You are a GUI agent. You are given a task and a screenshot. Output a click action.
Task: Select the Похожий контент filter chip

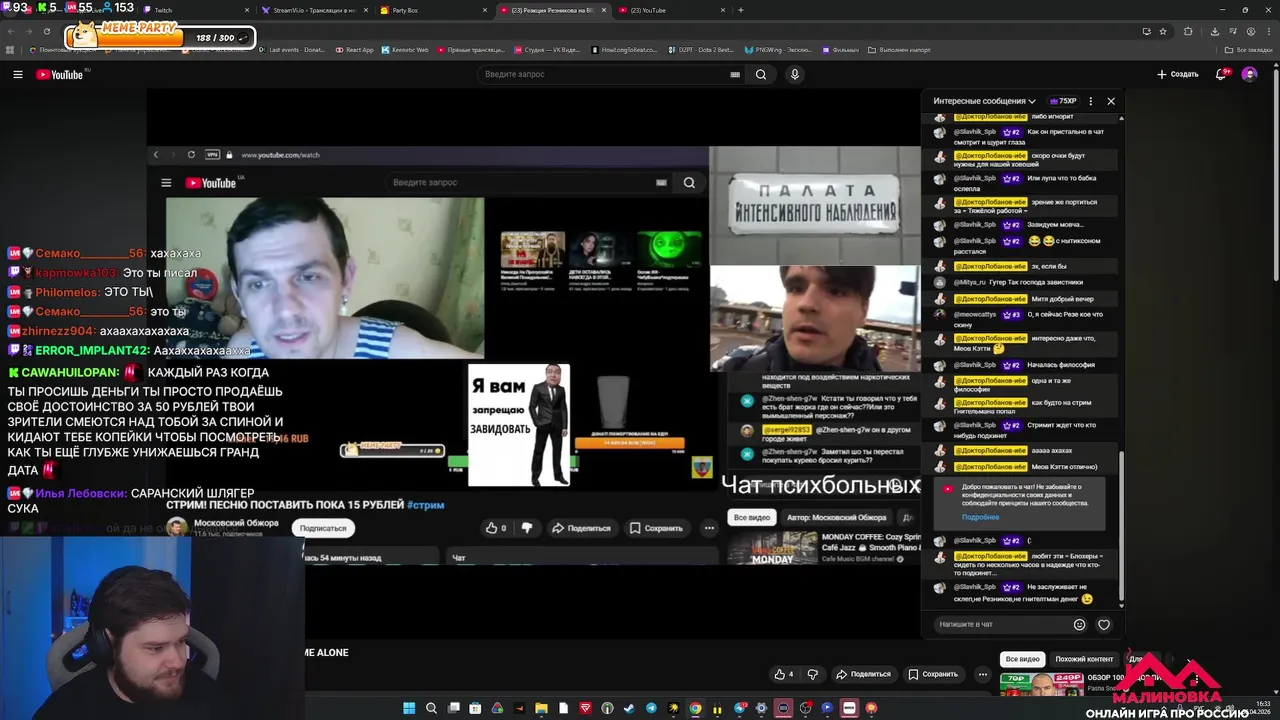[1084, 659]
